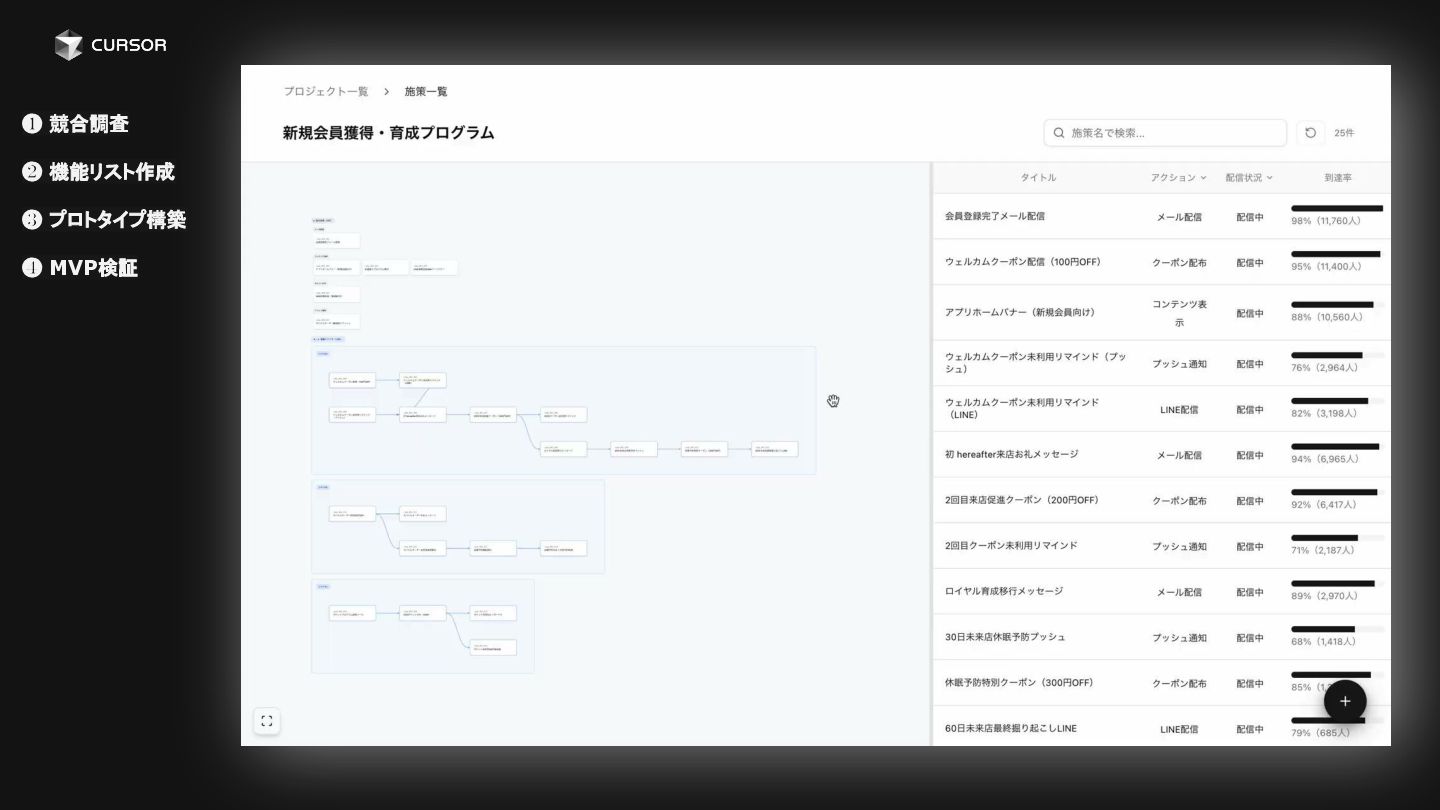Click the 到達率 column header
The height and width of the screenshot is (810, 1440).
point(1338,178)
